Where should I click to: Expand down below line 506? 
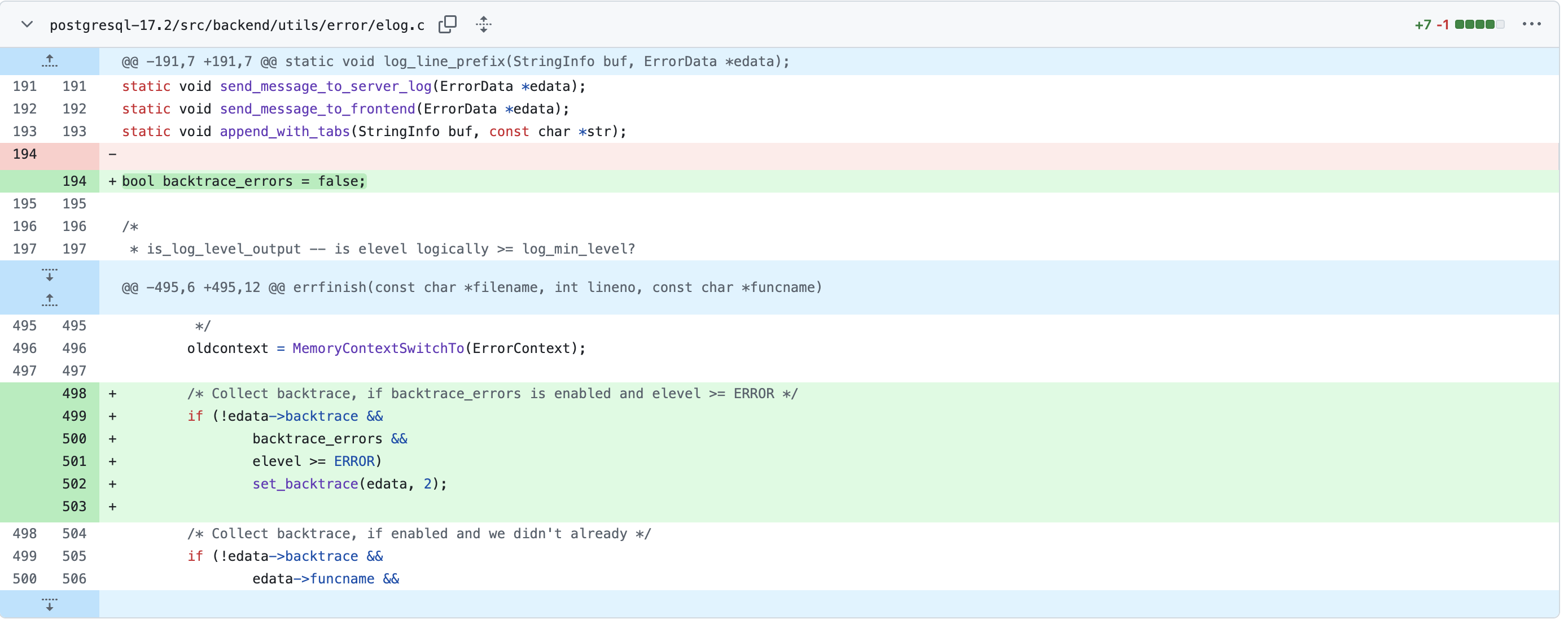click(x=49, y=604)
